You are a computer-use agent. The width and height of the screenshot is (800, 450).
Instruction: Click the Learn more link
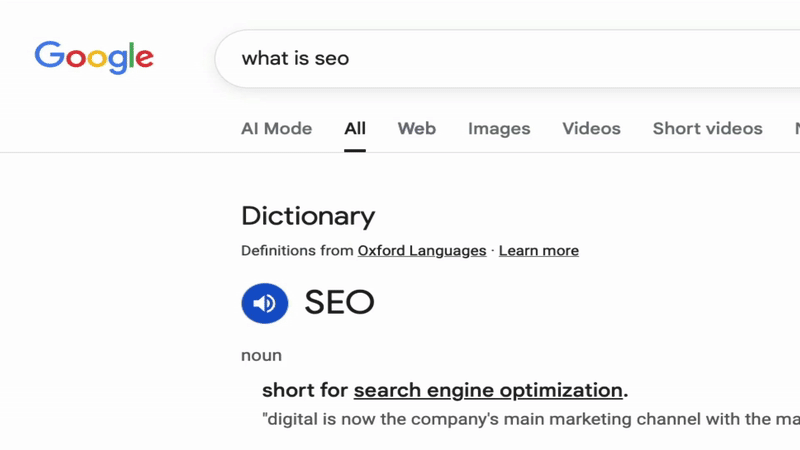[538, 251]
